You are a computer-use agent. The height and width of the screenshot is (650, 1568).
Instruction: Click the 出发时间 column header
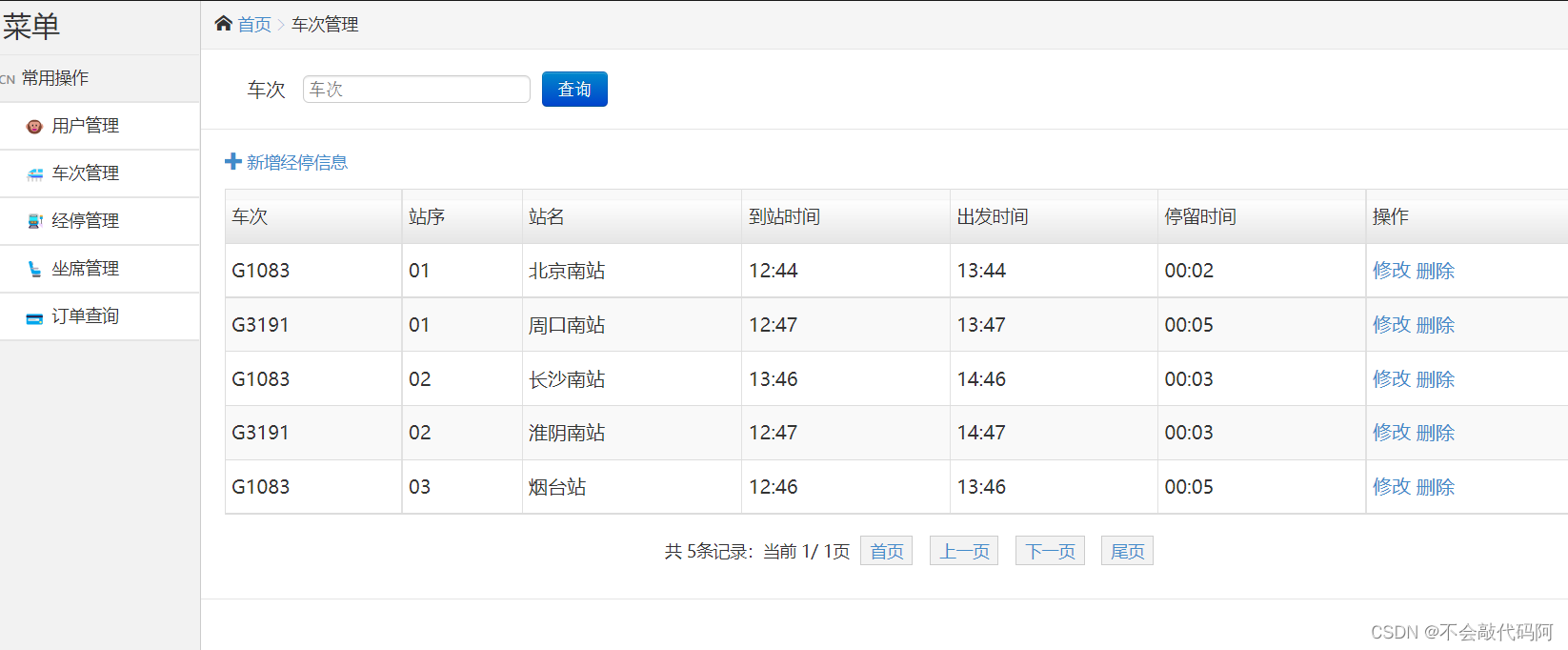coord(1054,216)
